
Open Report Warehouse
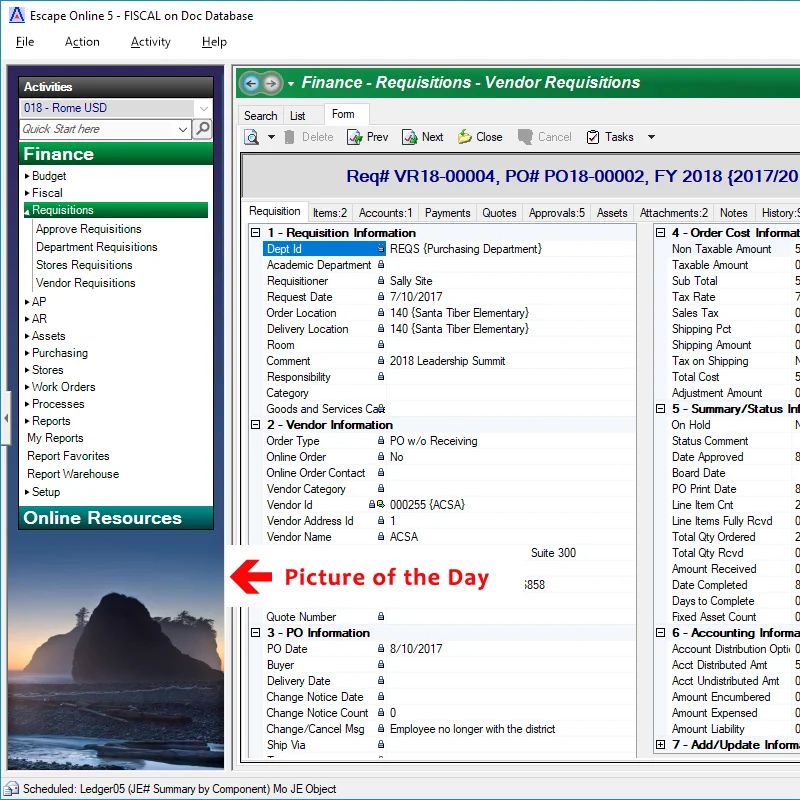point(73,473)
